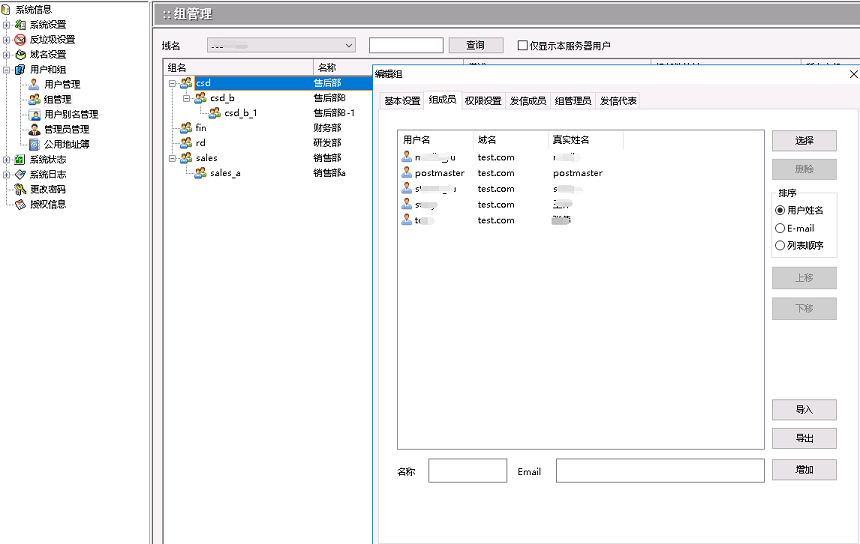Switch to 发信成员 tab

tap(528, 101)
